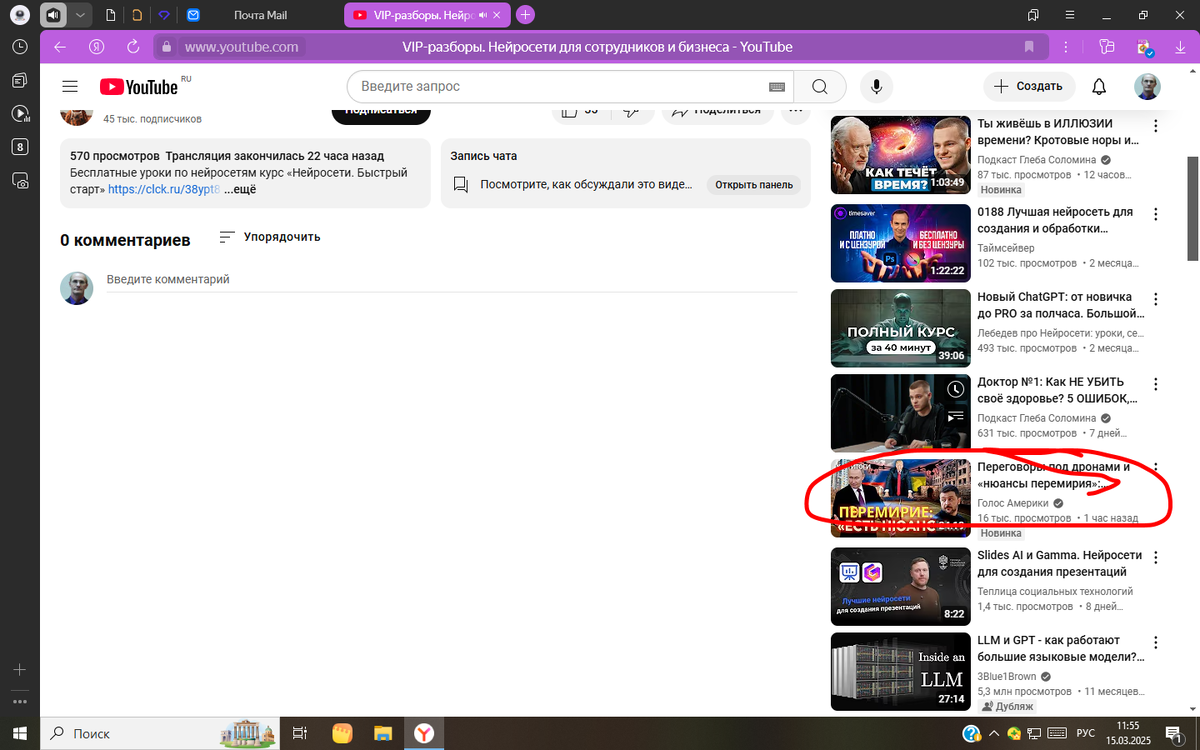Bookmark this page with the flag icon

1029,47
